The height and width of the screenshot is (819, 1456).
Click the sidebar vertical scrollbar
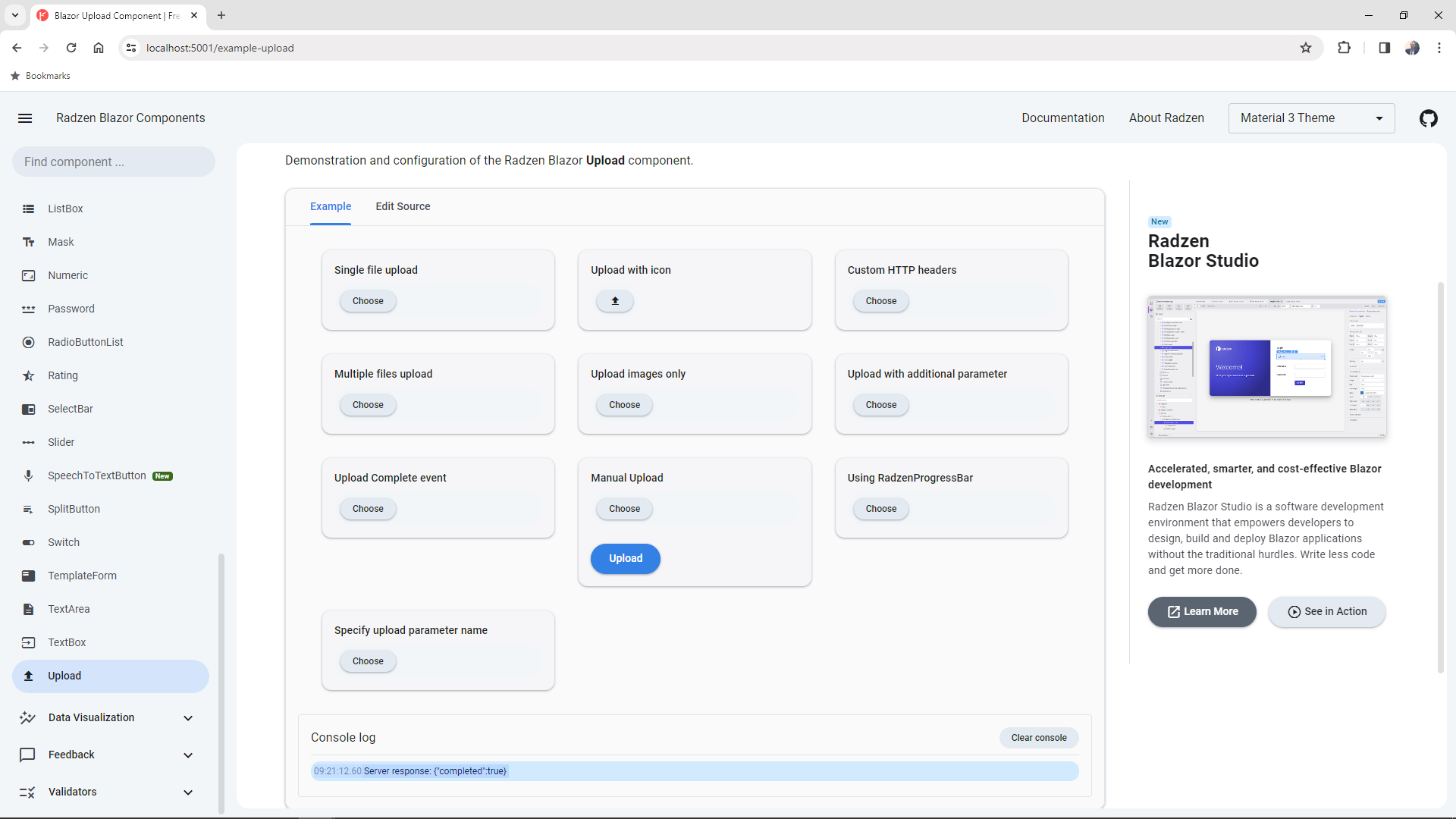221,682
